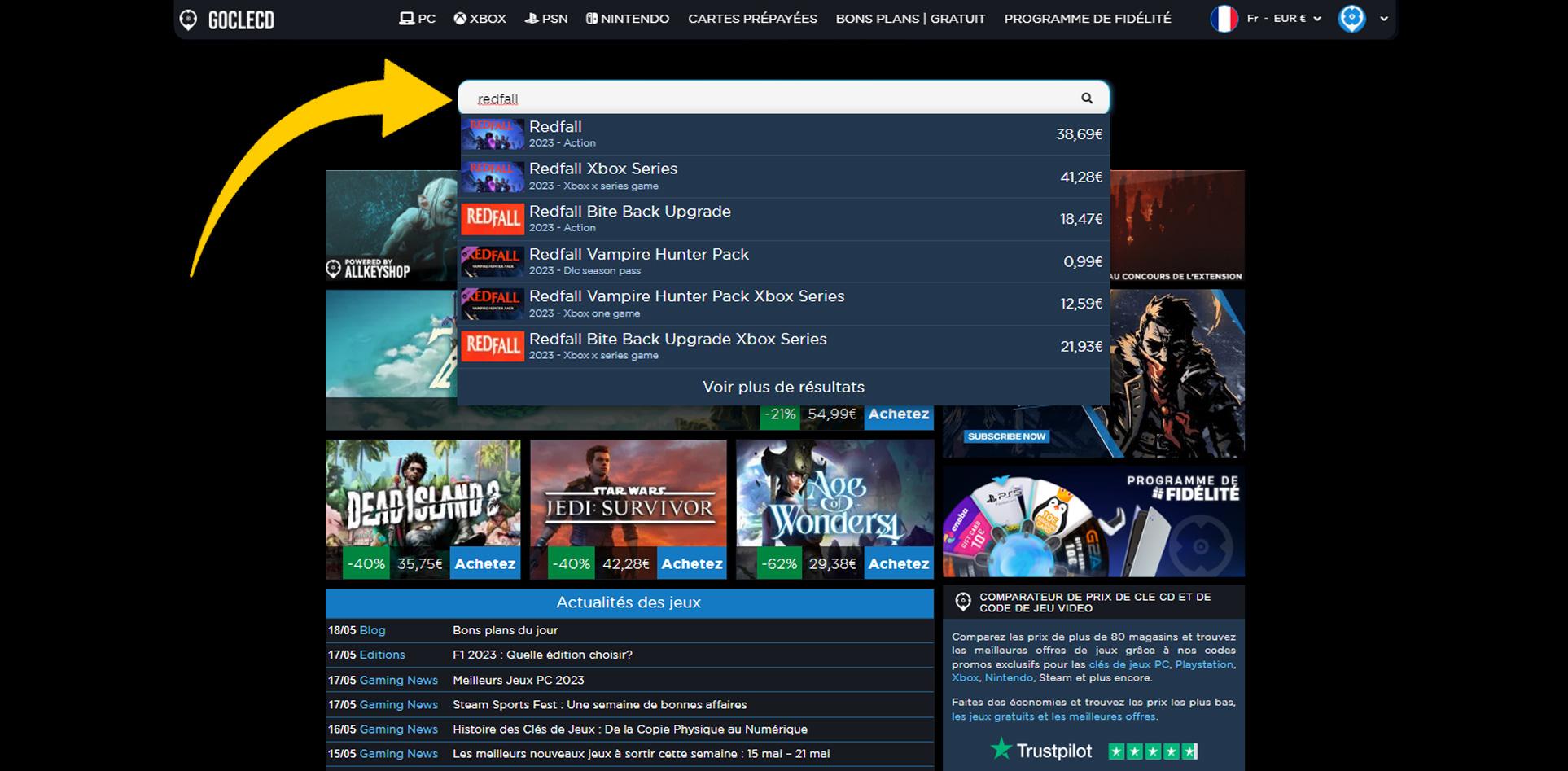Open Star Wars Jedi Survivor image

coord(628,494)
